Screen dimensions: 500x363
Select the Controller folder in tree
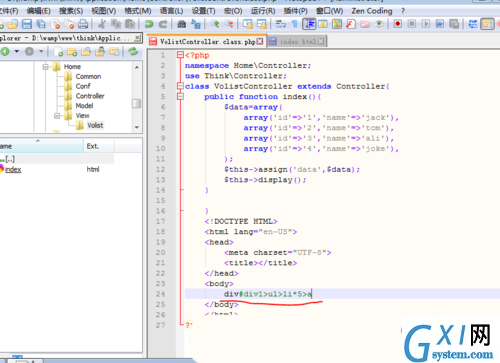coord(90,96)
